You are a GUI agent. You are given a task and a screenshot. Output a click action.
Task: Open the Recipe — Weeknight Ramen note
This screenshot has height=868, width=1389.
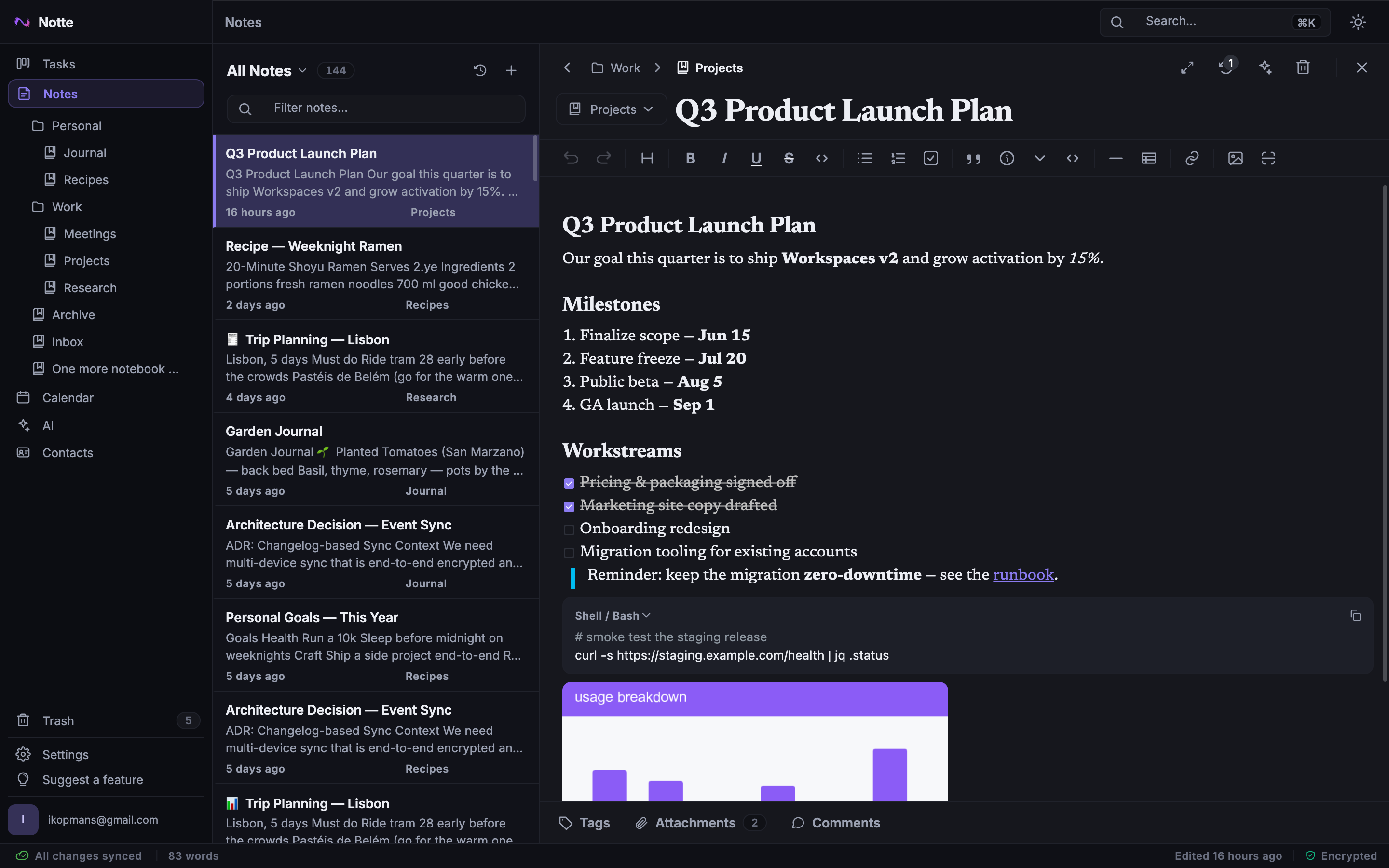coord(376,274)
